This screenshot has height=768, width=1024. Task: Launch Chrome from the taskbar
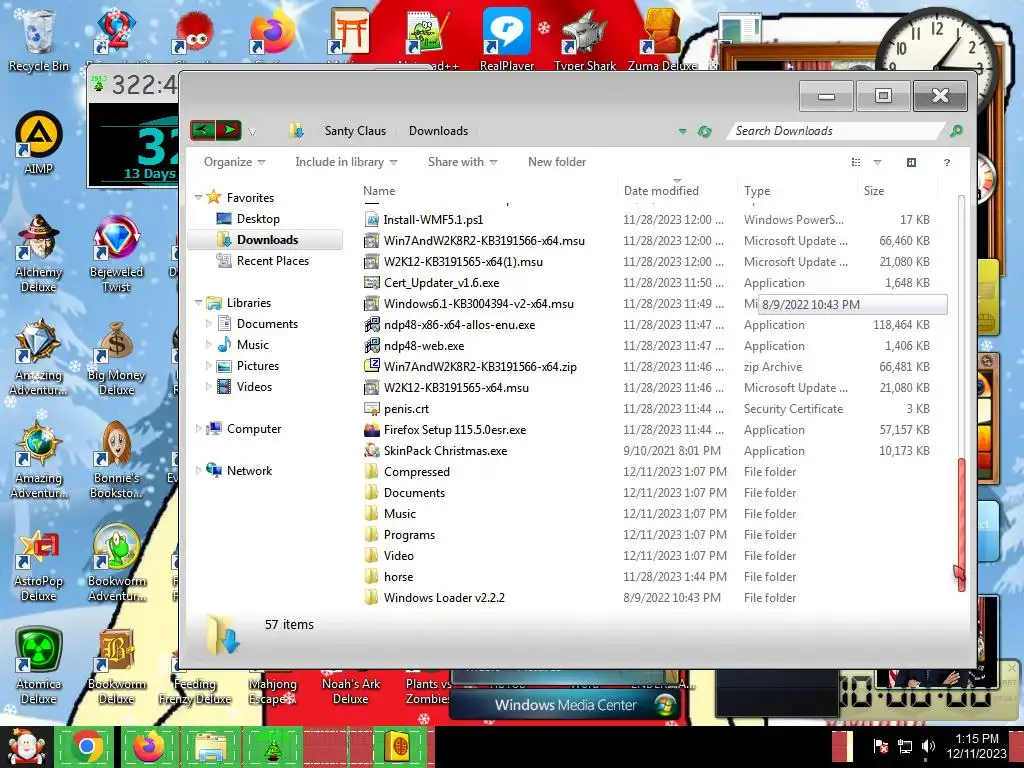click(86, 746)
